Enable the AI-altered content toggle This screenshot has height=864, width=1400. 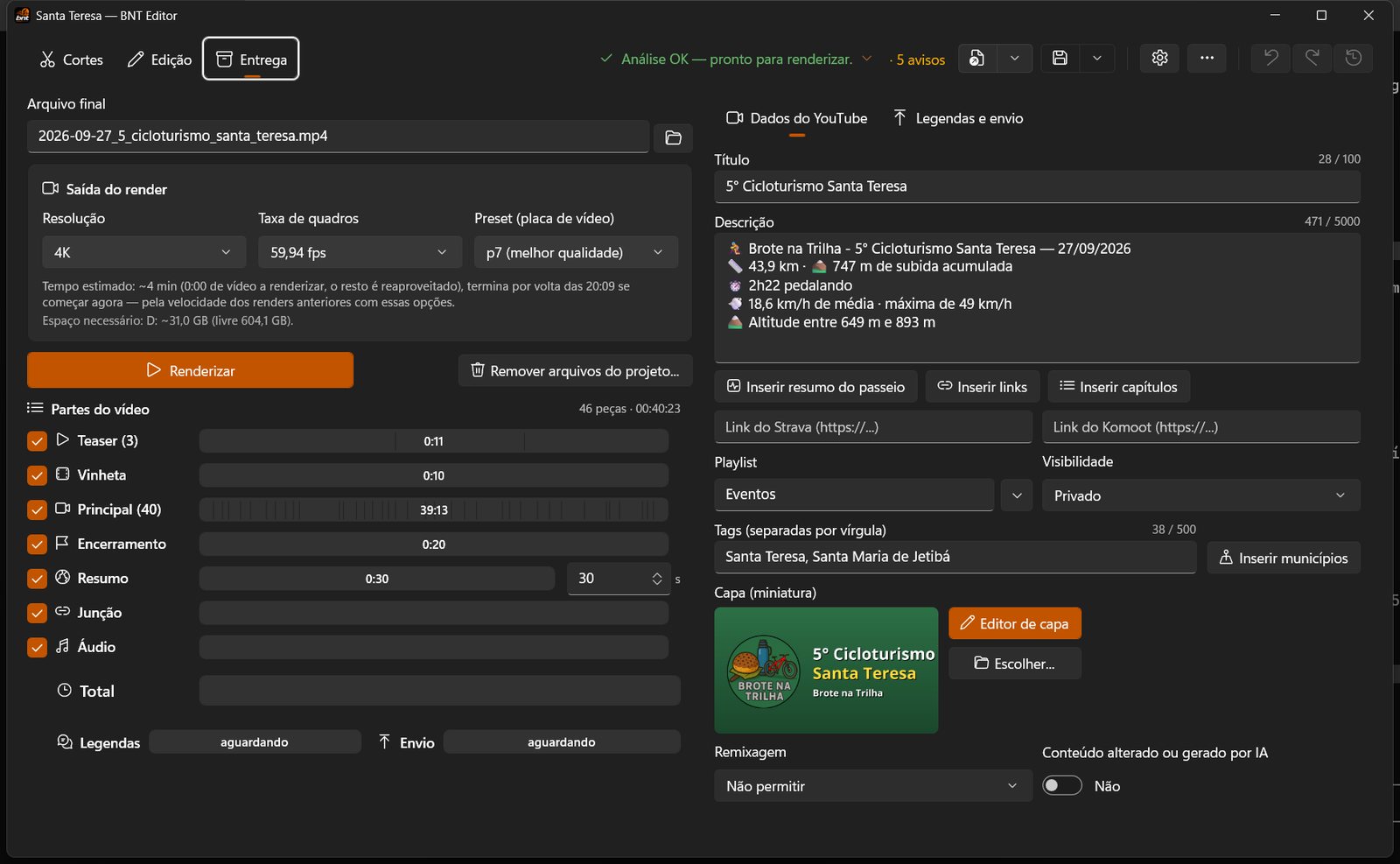pos(1062,786)
